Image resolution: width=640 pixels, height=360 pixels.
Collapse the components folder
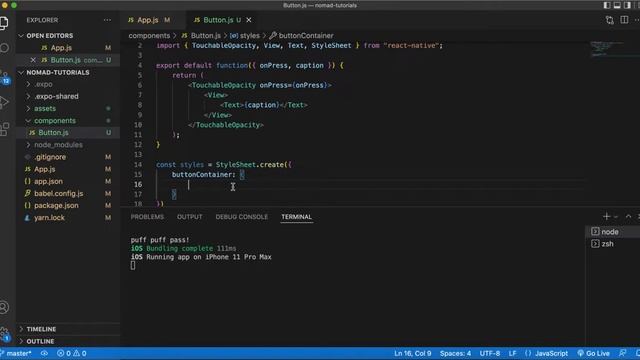point(68,121)
